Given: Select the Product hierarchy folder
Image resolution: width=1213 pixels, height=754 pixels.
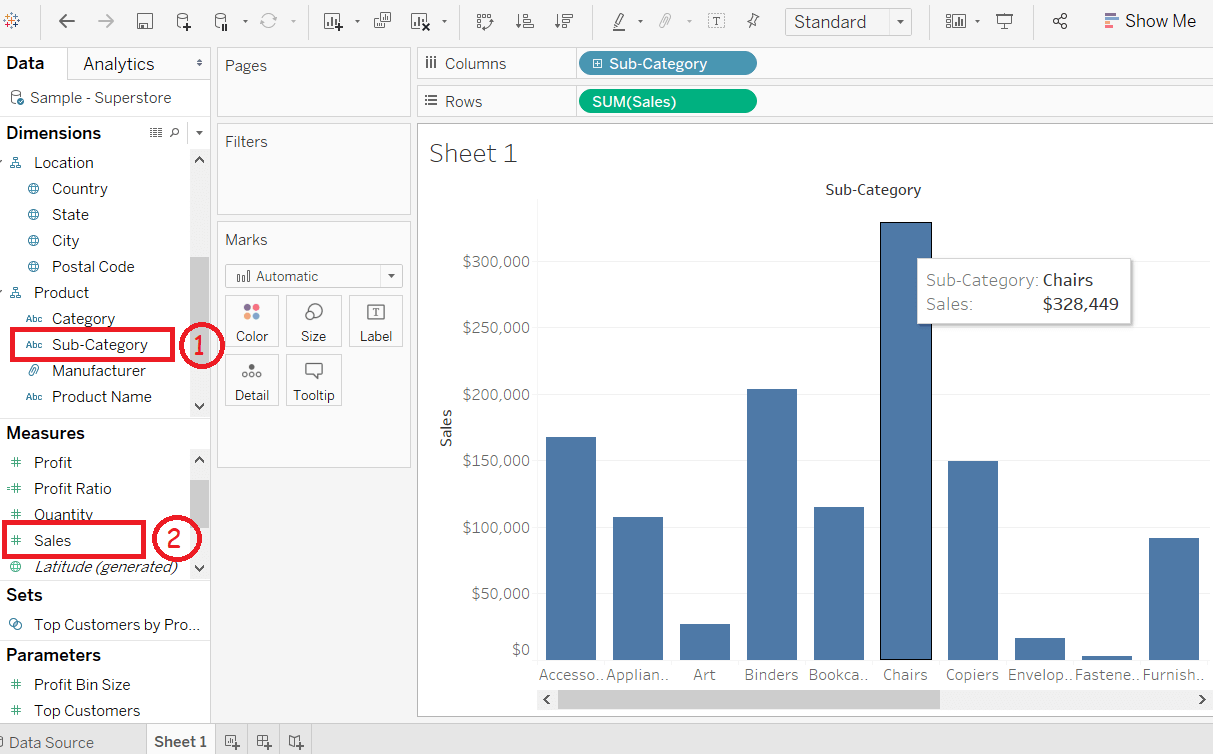Looking at the screenshot, I should (x=61, y=292).
